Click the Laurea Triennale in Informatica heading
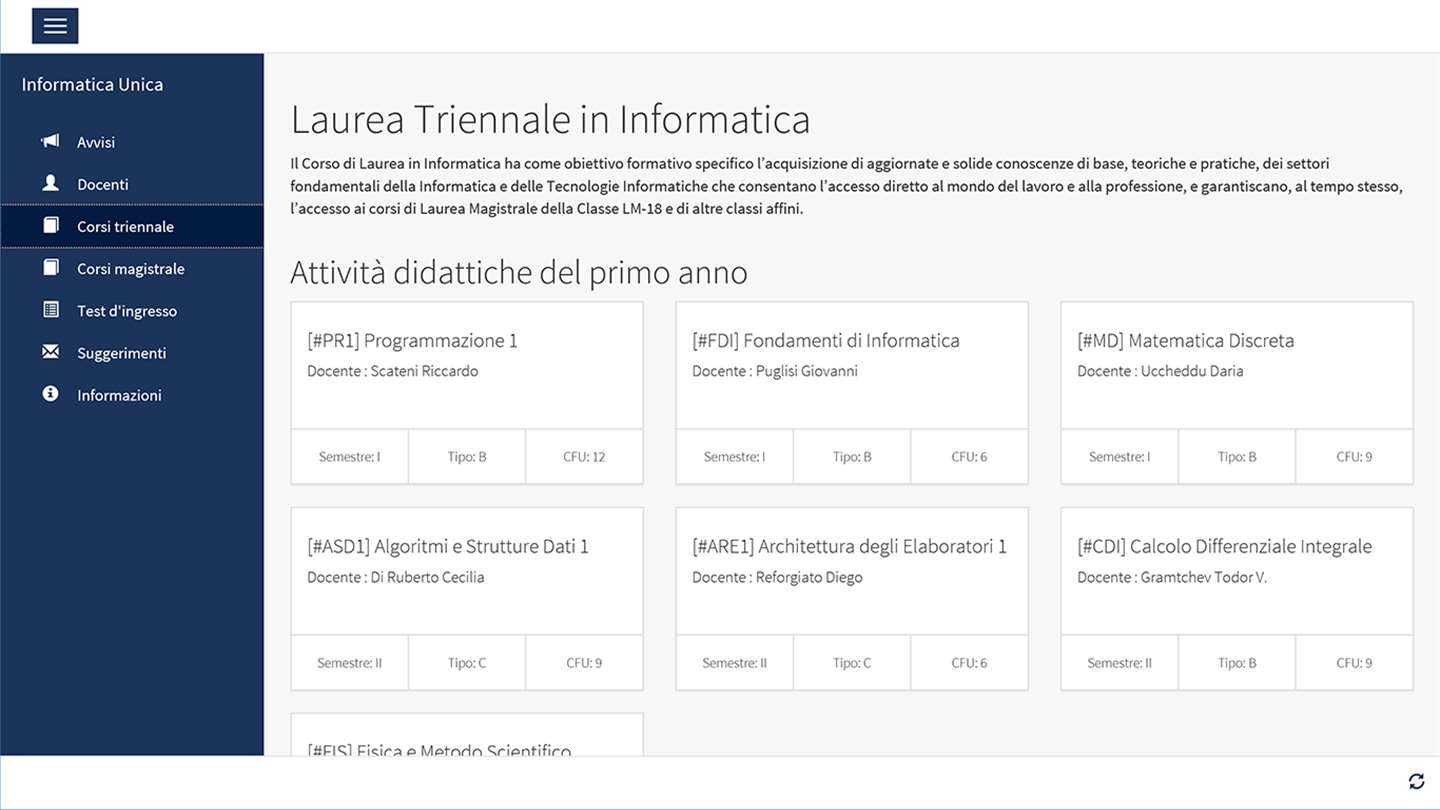 coord(550,120)
